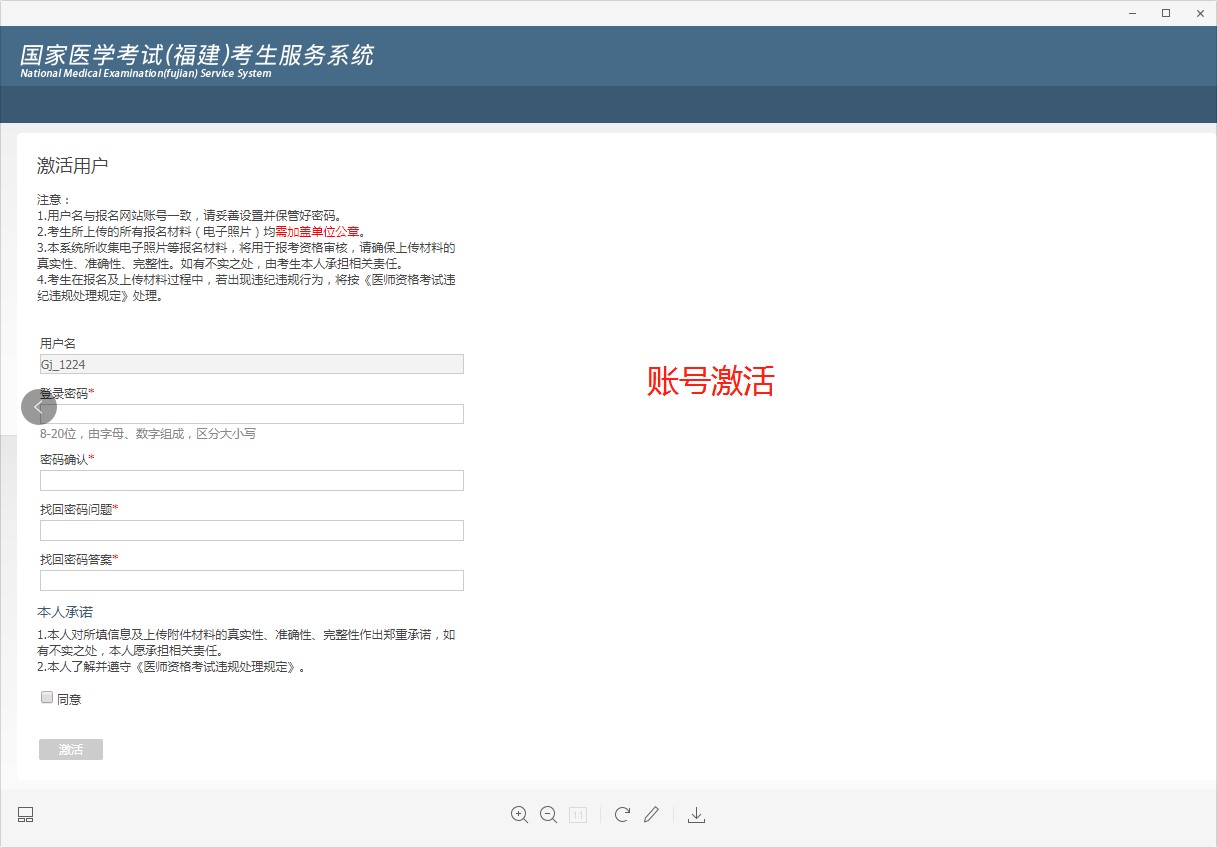The image size is (1217, 848).
Task: Maximize the image viewer window
Action: point(1166,13)
